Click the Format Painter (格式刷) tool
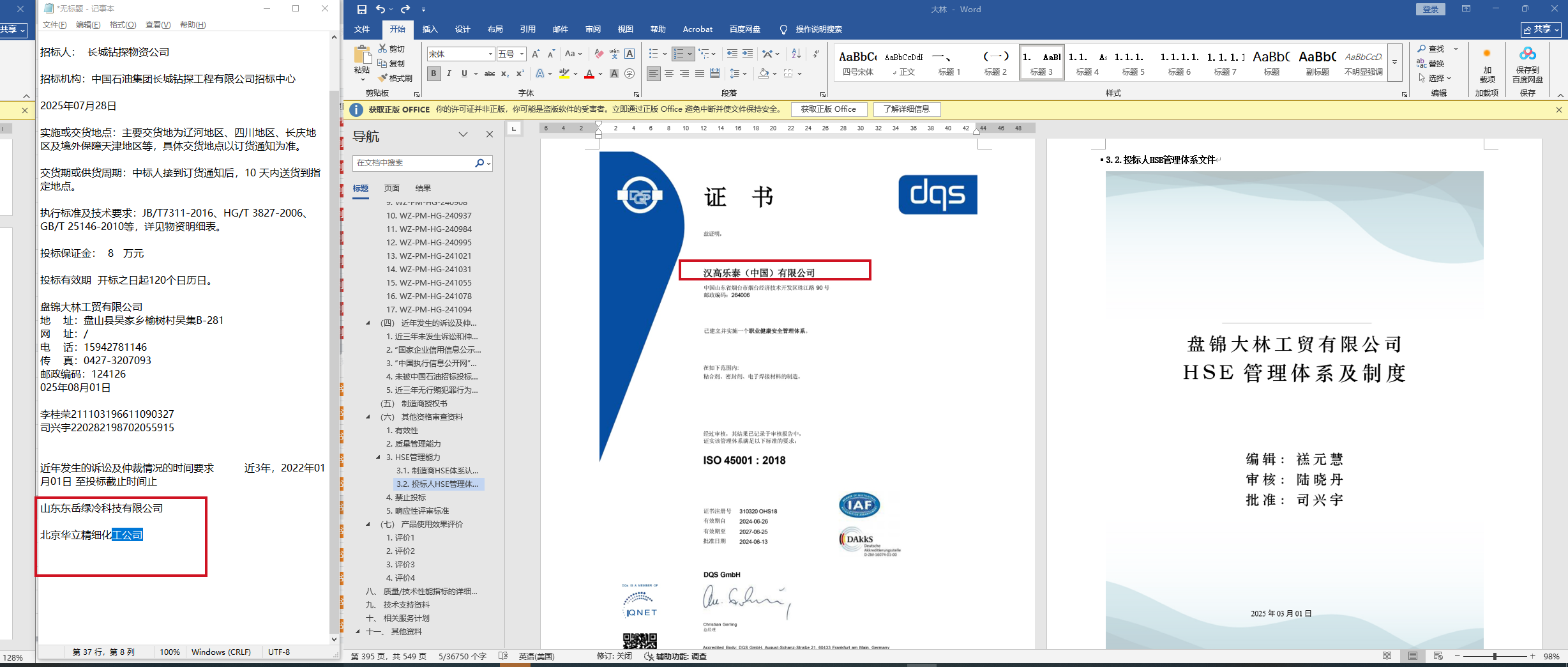 click(395, 78)
